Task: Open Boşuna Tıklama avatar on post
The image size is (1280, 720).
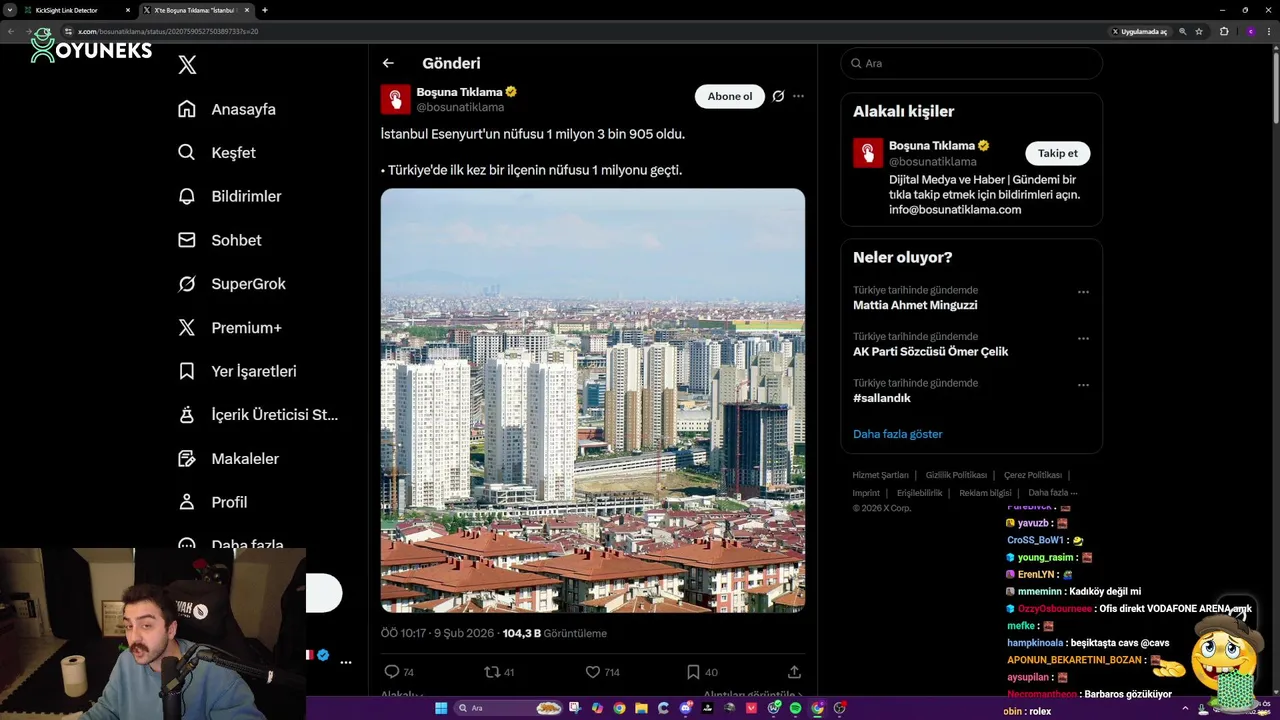Action: [x=396, y=99]
